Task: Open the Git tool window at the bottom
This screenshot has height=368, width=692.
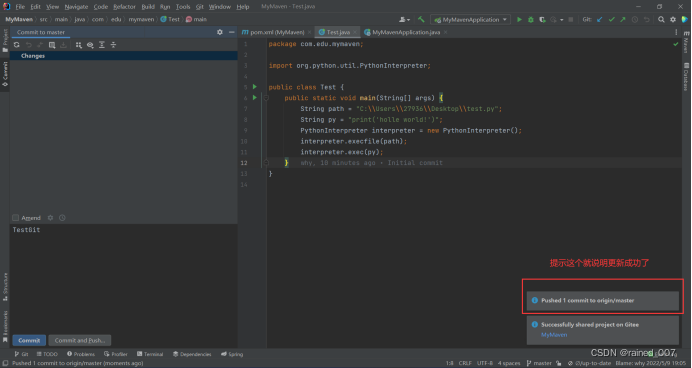Action: (x=21, y=354)
